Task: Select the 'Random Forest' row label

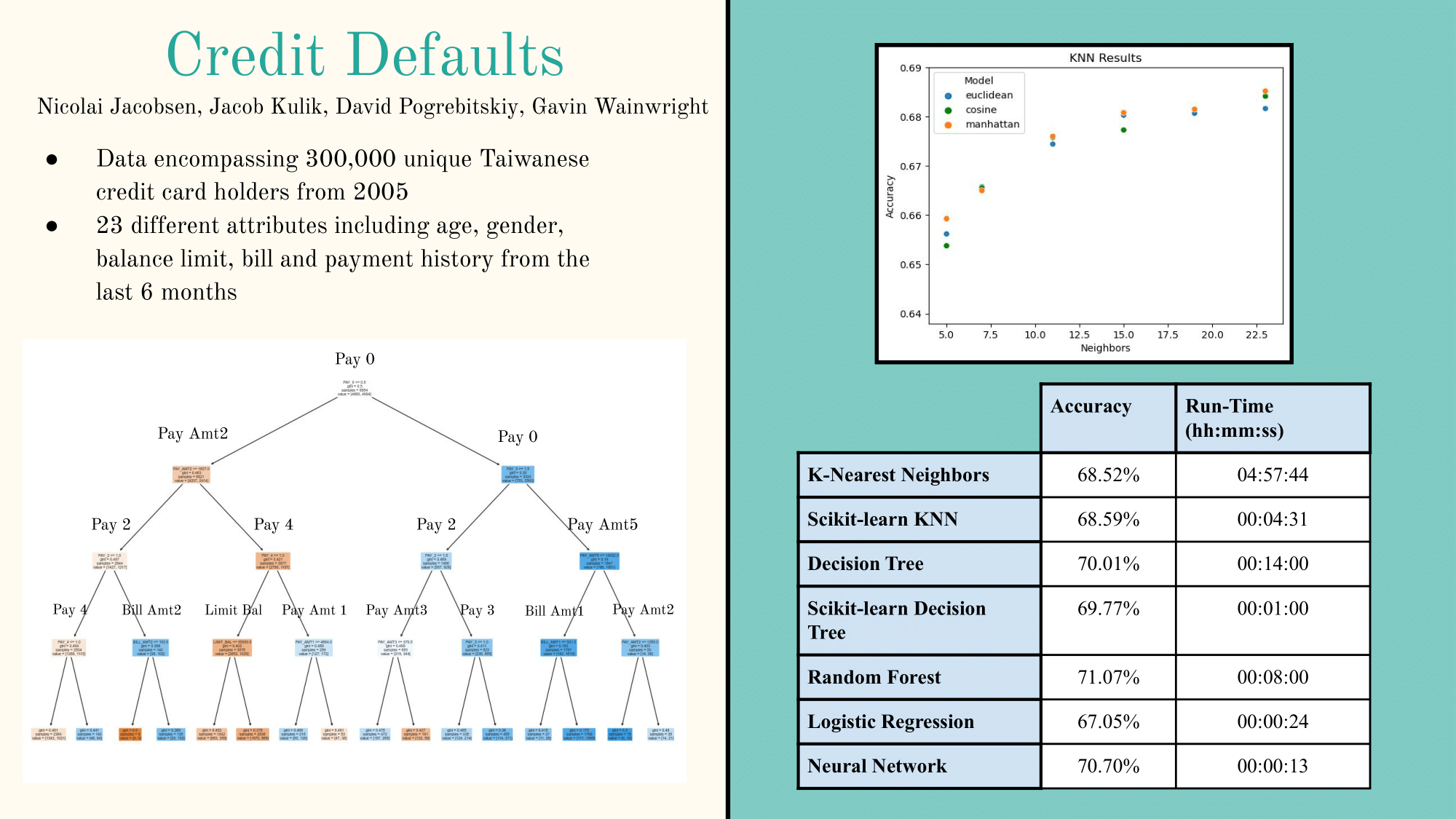Action: click(x=919, y=677)
